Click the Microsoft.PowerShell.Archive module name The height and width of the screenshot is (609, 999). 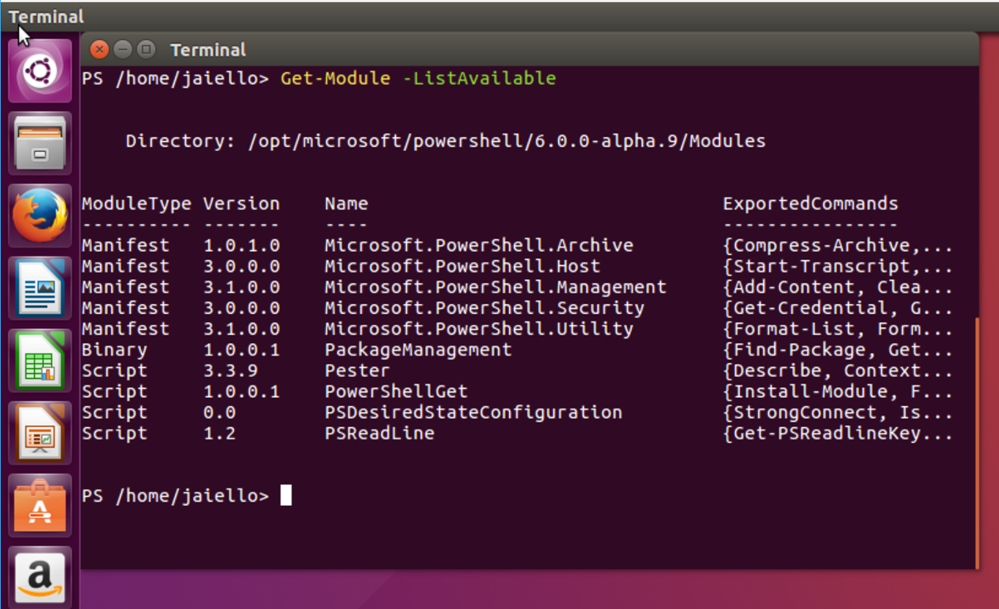coord(479,245)
